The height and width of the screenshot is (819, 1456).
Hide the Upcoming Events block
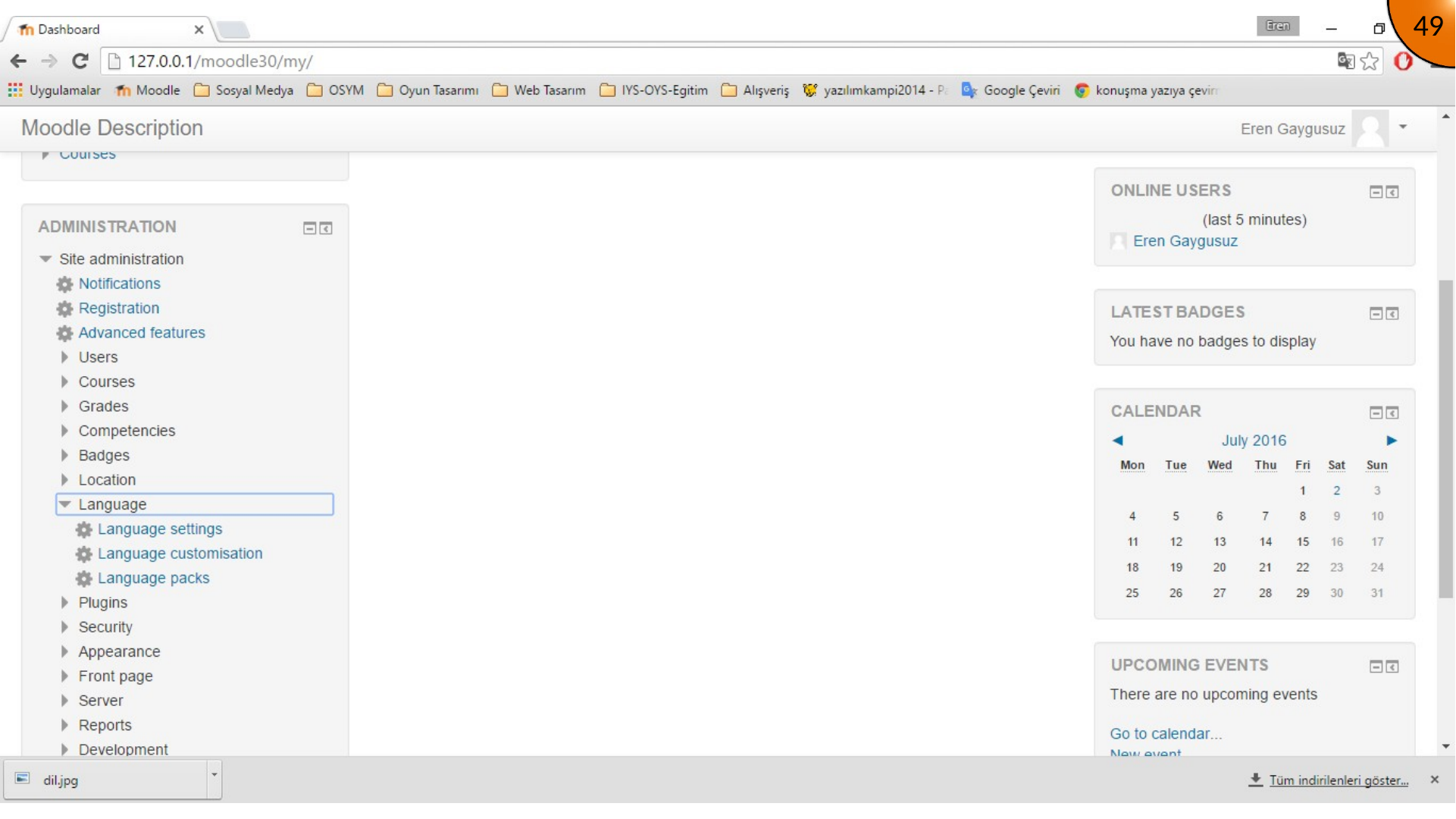[x=1376, y=667]
